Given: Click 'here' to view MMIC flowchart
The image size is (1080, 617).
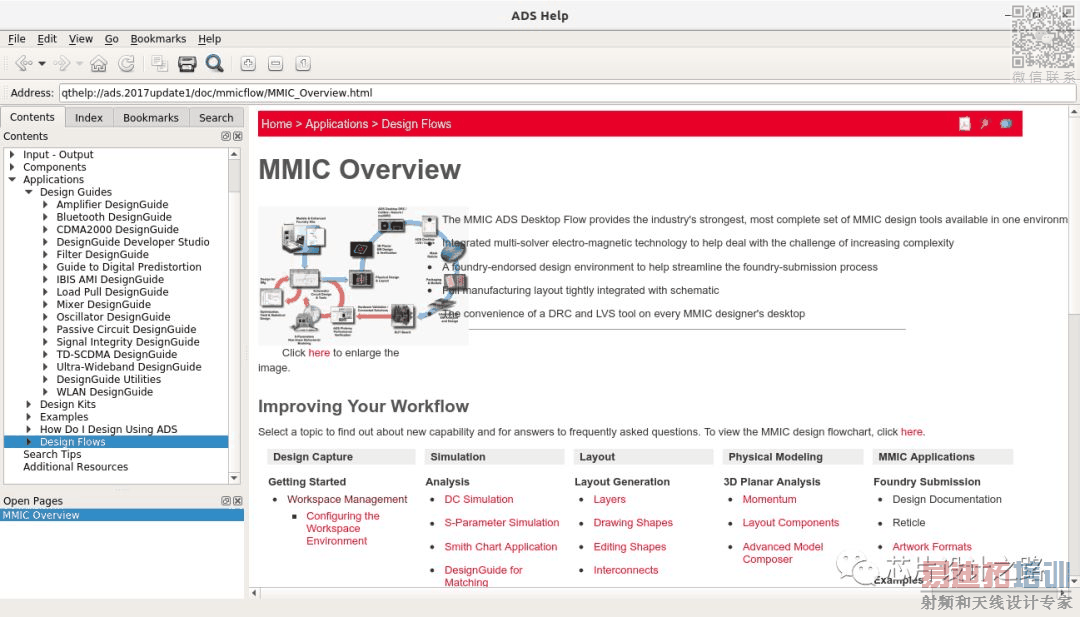Looking at the screenshot, I should (x=911, y=432).
